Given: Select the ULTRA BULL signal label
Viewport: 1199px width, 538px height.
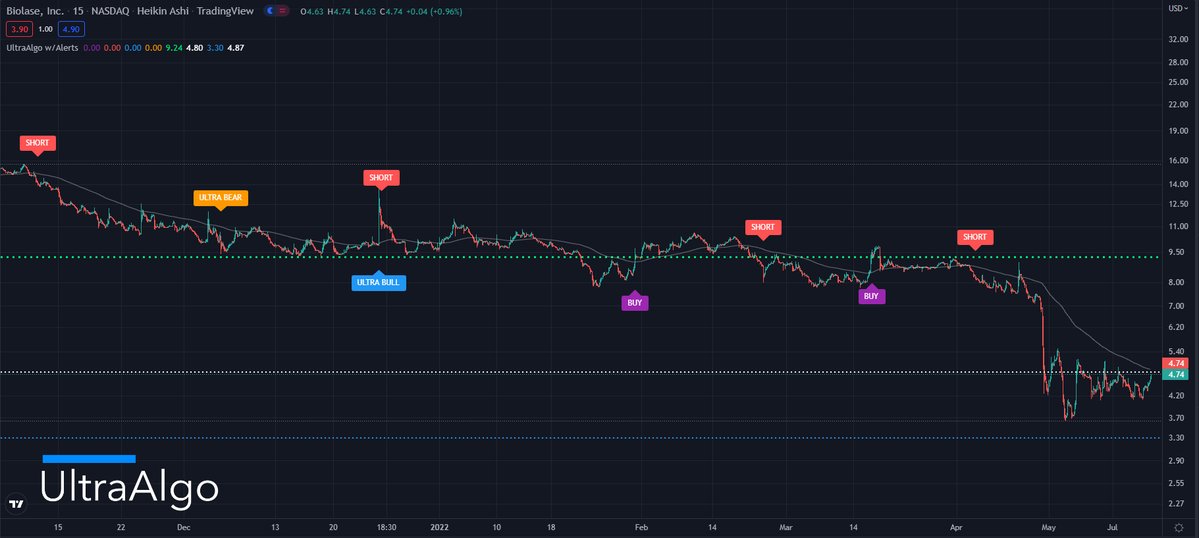Looking at the screenshot, I should (379, 282).
